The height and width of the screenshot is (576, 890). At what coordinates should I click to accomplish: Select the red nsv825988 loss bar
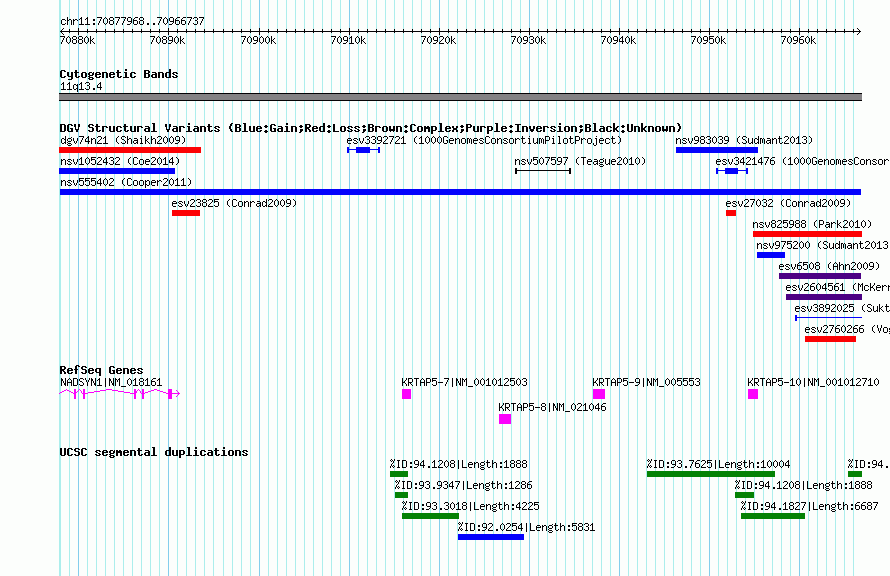[x=807, y=234]
